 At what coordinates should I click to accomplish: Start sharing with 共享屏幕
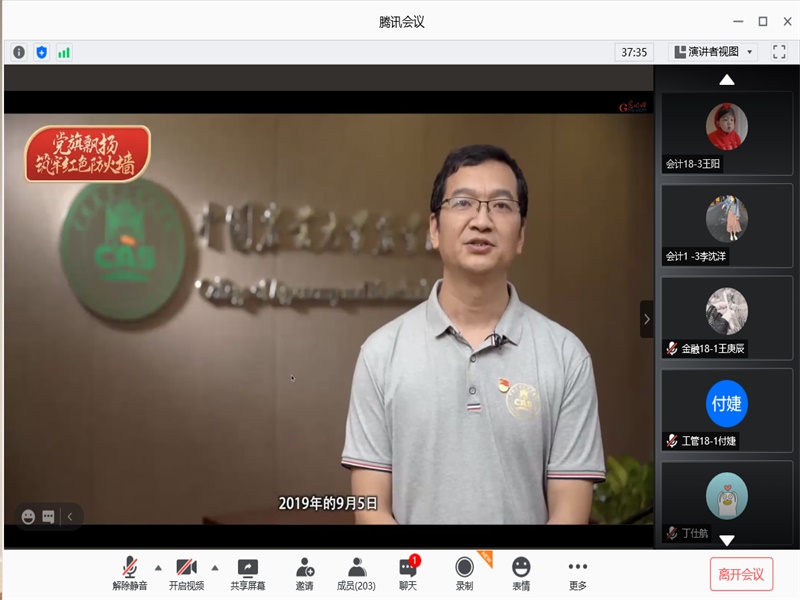(248, 573)
